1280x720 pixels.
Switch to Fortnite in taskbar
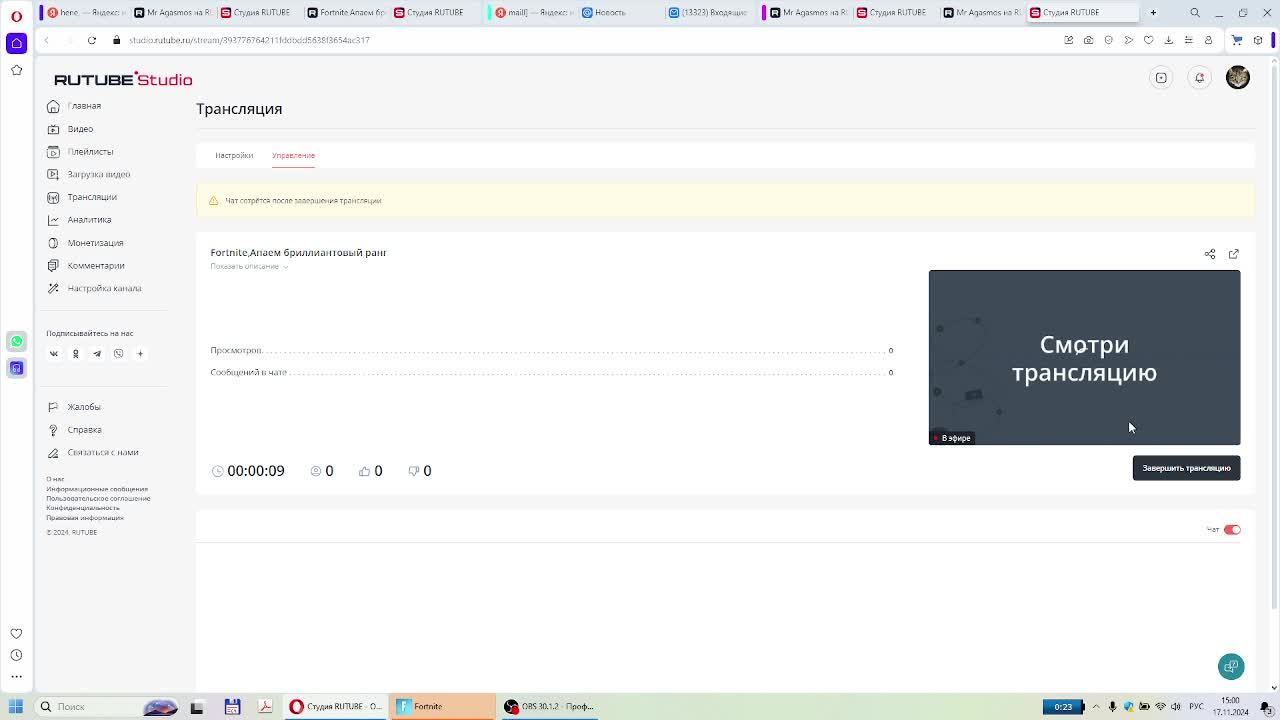click(x=443, y=706)
